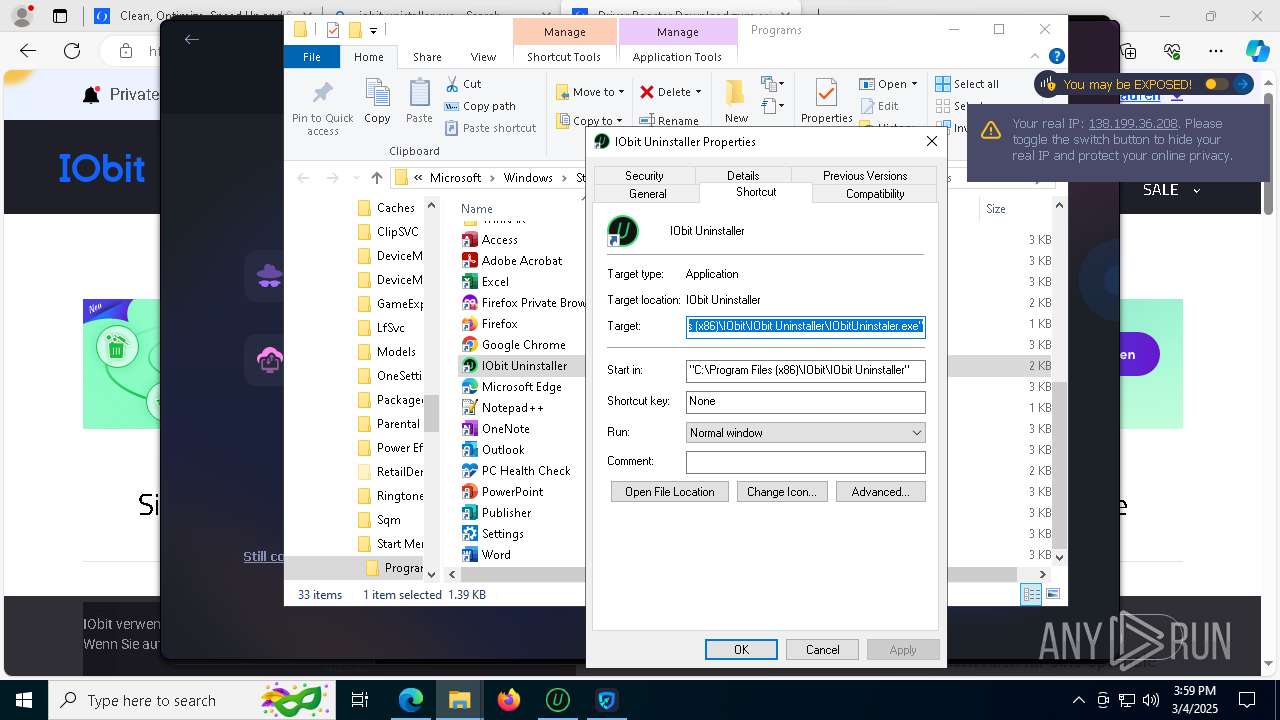Screen dimensions: 1280x720
Task: Open Task View on taskbar
Action: point(360,700)
